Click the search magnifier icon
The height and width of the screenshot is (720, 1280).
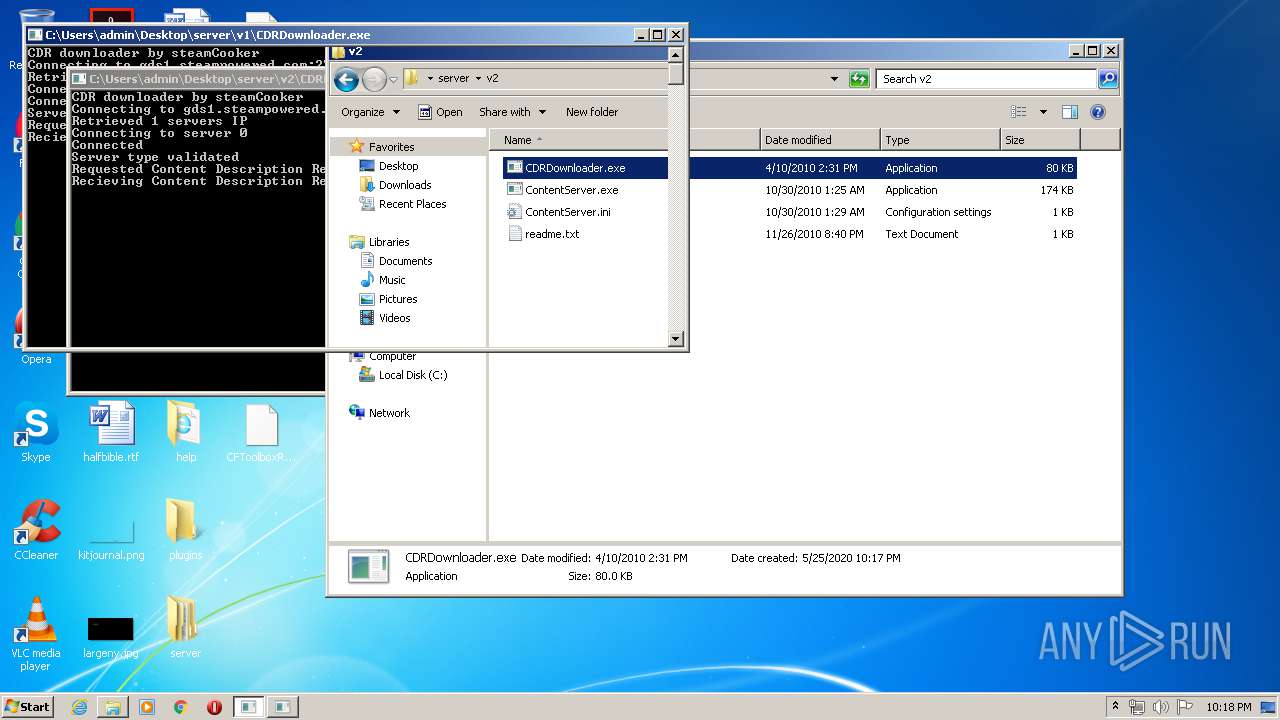pyautogui.click(x=1107, y=79)
